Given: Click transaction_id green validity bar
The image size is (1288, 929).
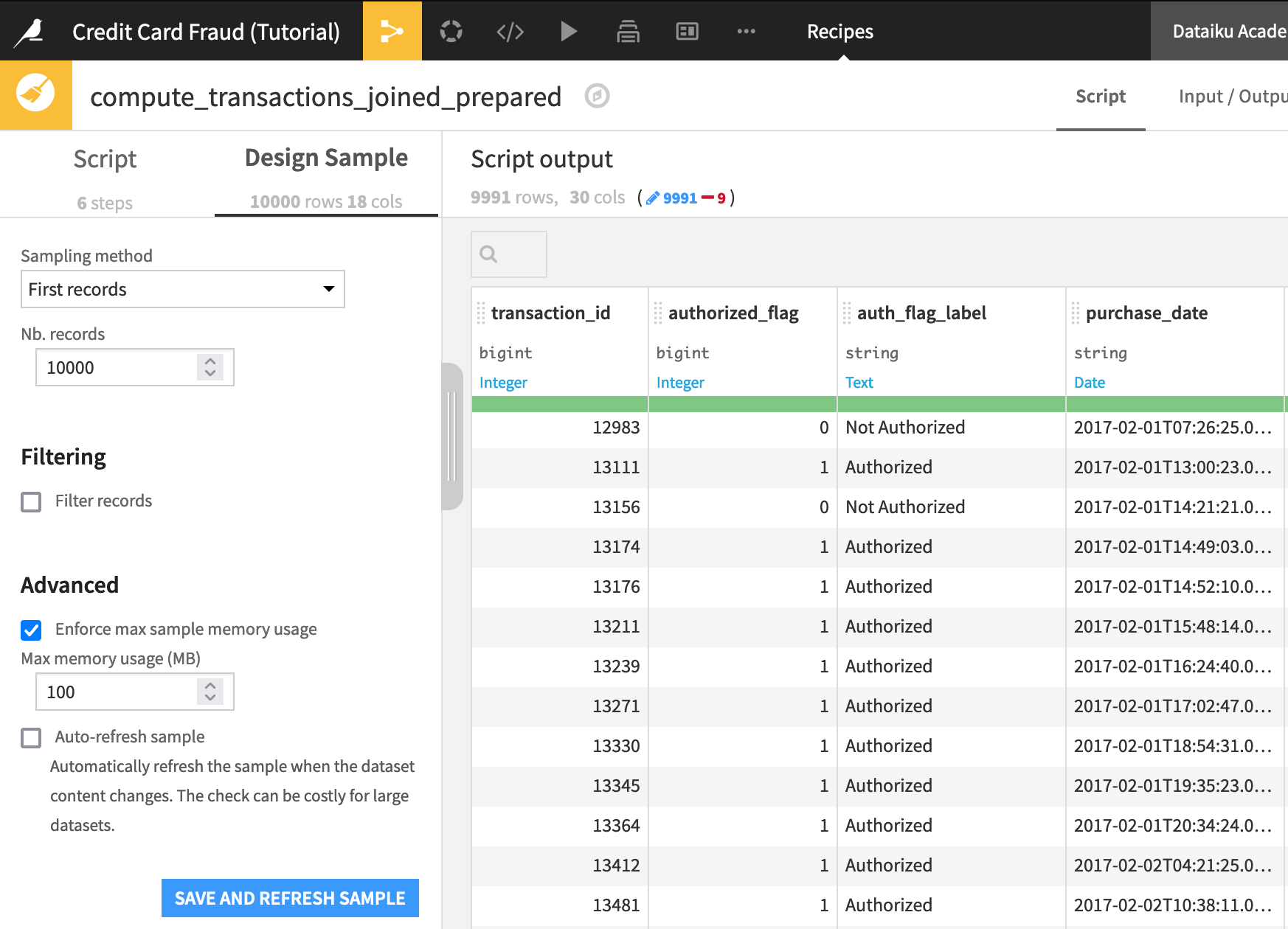Looking at the screenshot, I should coord(560,404).
